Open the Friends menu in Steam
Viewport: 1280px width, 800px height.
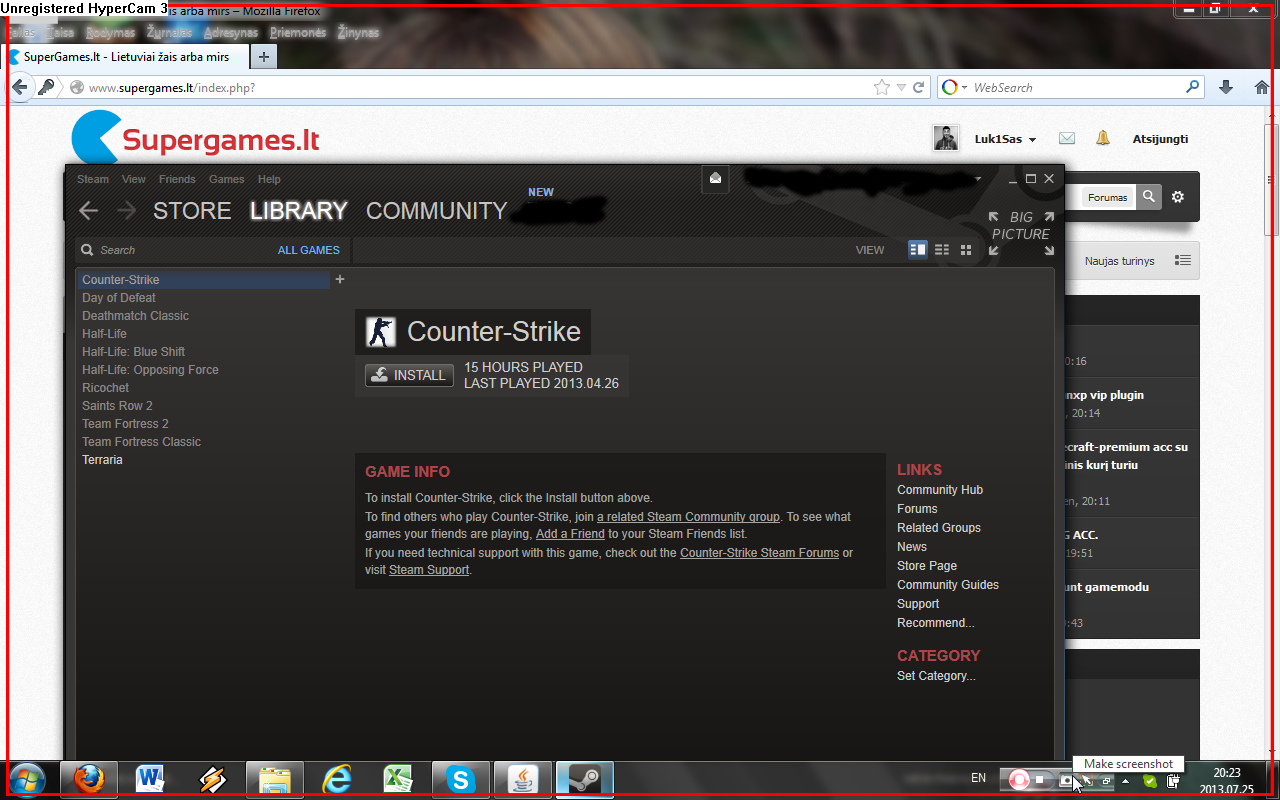coord(178,179)
